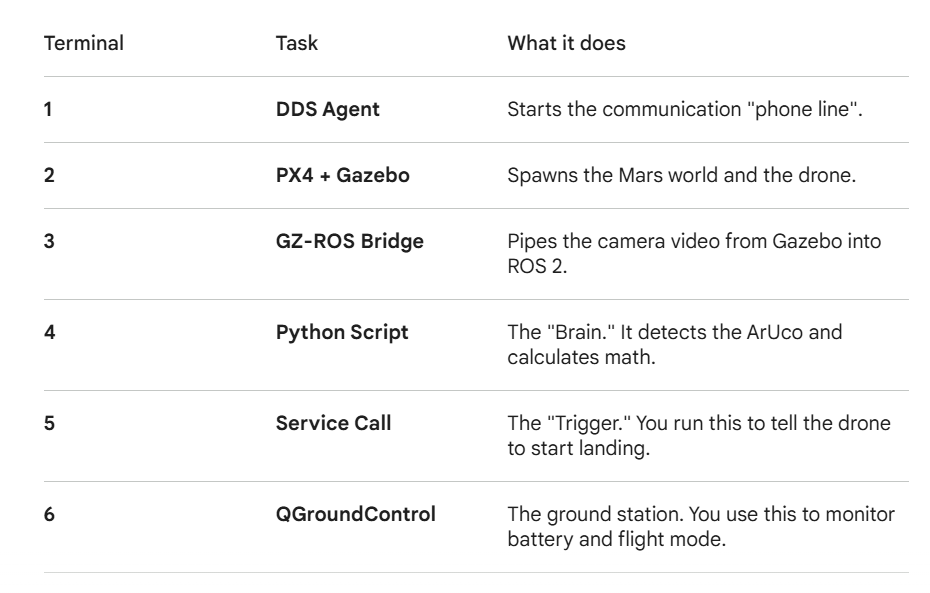The image size is (930, 593).
Task: Click the What it does header
Action: point(566,43)
